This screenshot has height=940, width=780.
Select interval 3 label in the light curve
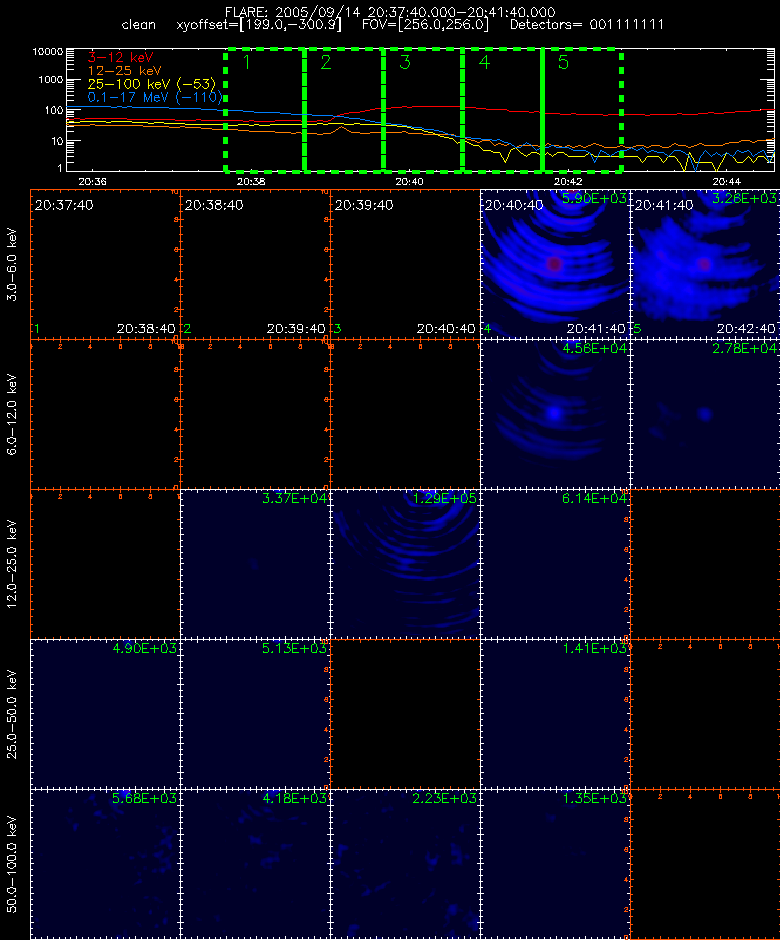(x=405, y=62)
